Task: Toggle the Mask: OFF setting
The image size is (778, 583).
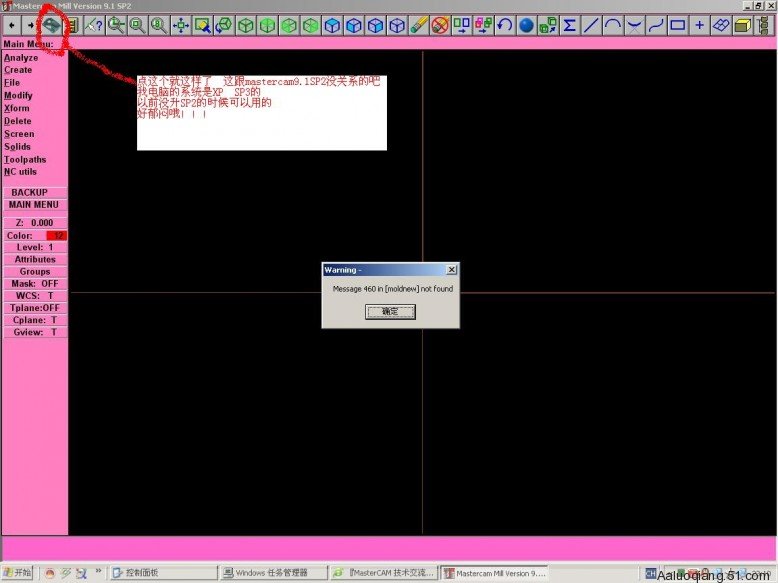Action: (x=35, y=284)
